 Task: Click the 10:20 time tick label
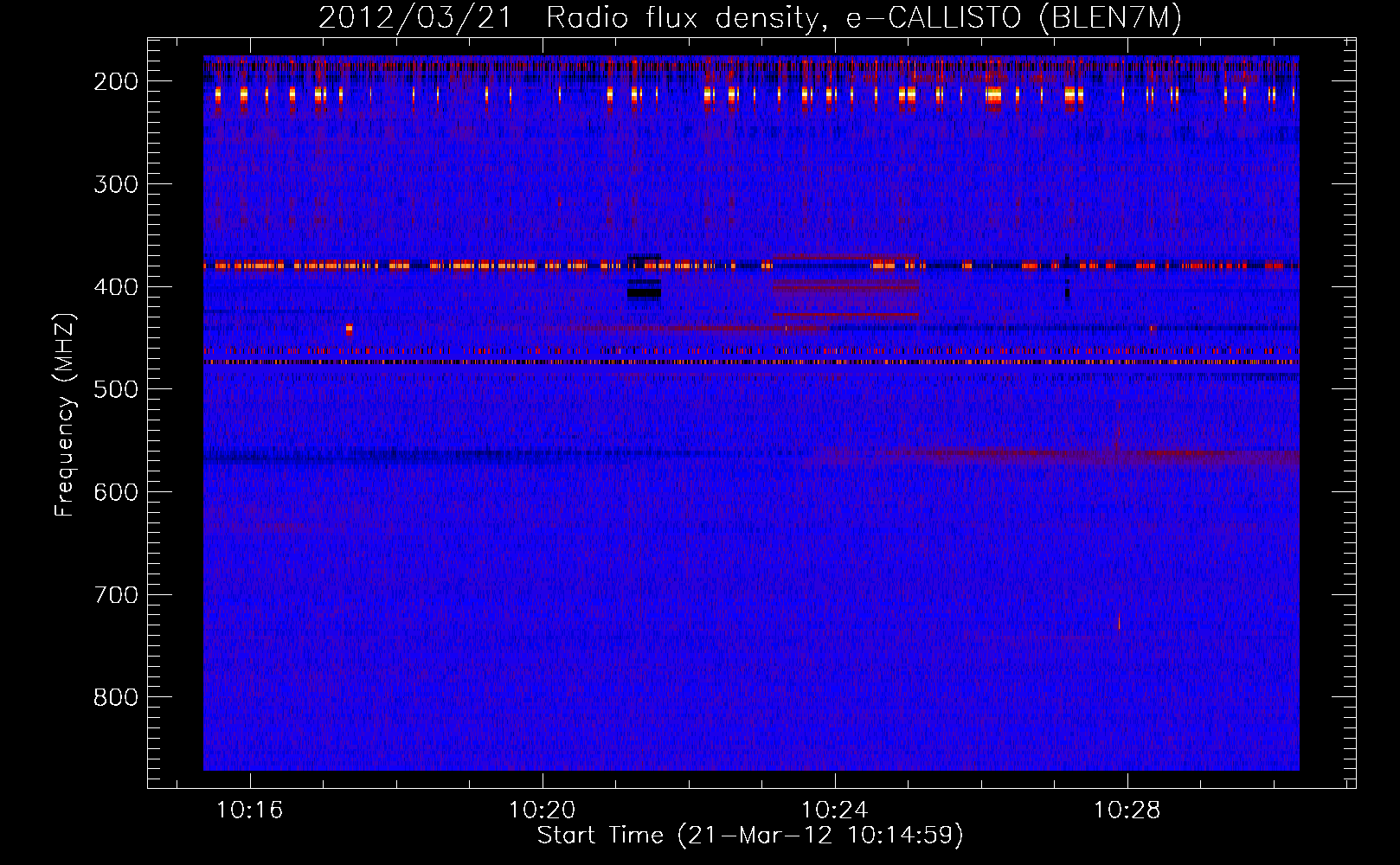tap(542, 811)
